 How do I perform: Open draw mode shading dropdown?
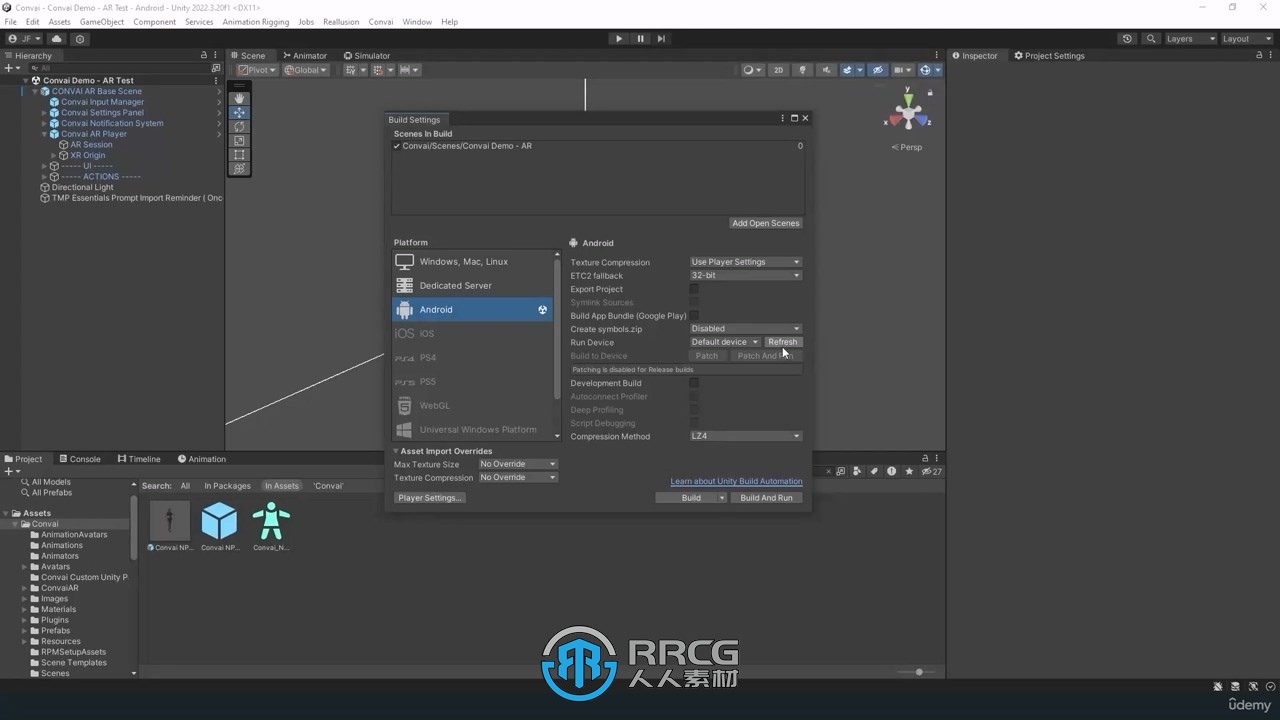pyautogui.click(x=751, y=70)
